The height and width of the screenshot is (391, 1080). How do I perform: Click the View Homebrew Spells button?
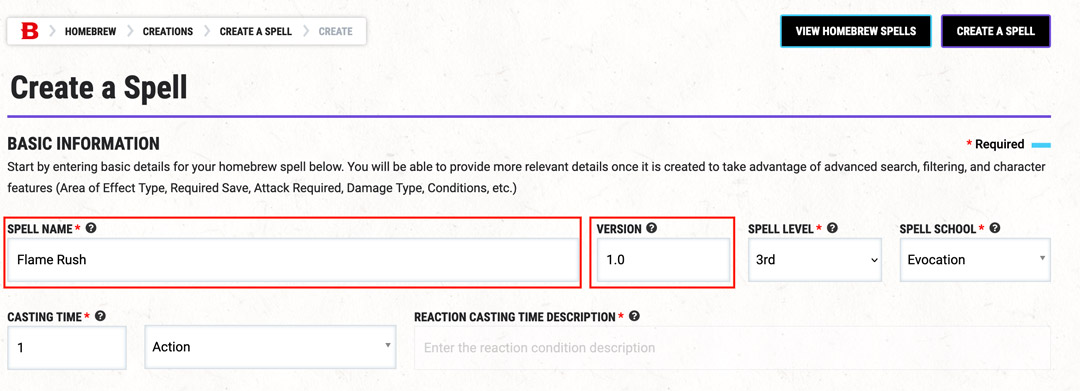pos(855,31)
